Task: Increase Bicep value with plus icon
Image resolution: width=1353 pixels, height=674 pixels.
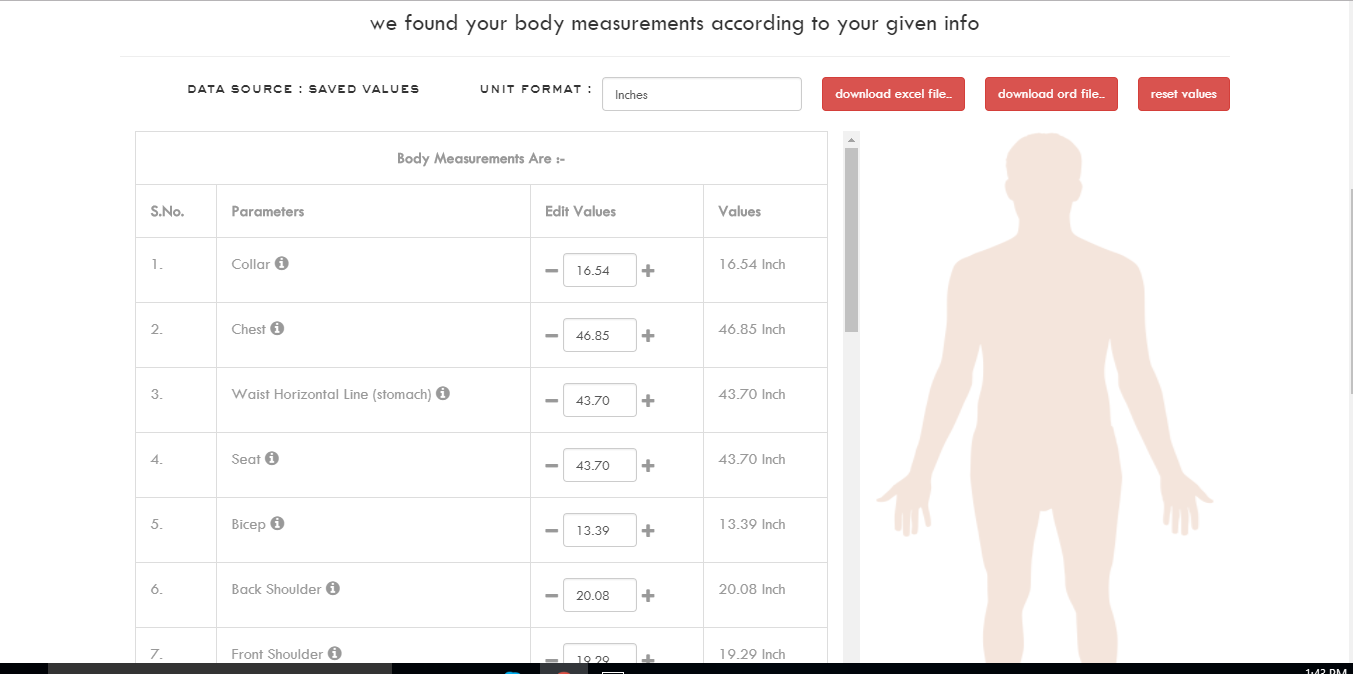Action: [648, 531]
